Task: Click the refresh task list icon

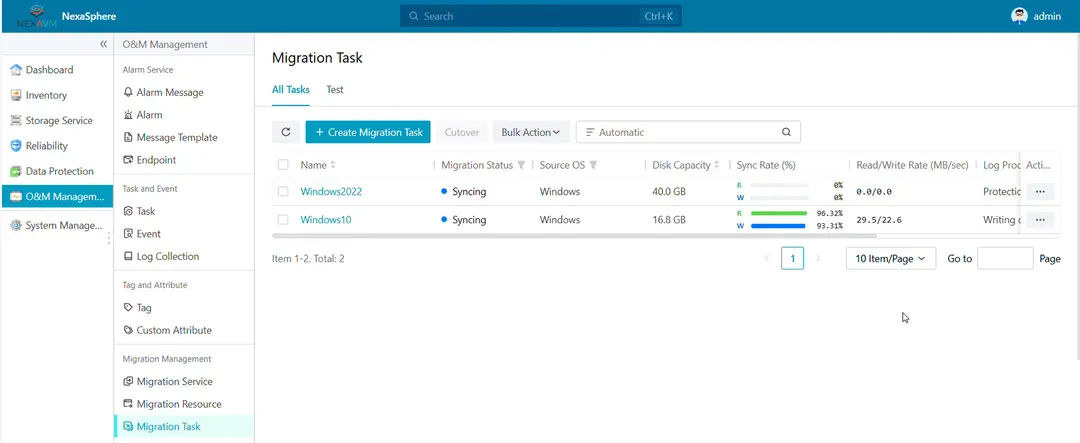Action: point(286,132)
